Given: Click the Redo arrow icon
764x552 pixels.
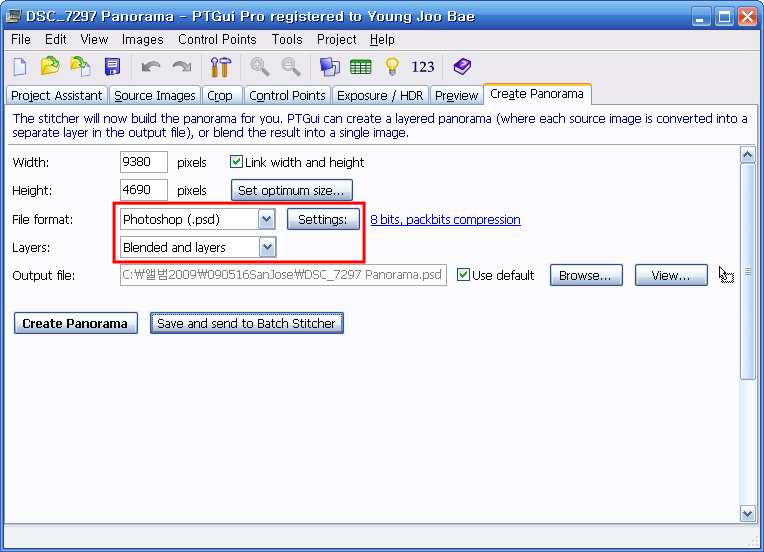Looking at the screenshot, I should point(182,66).
